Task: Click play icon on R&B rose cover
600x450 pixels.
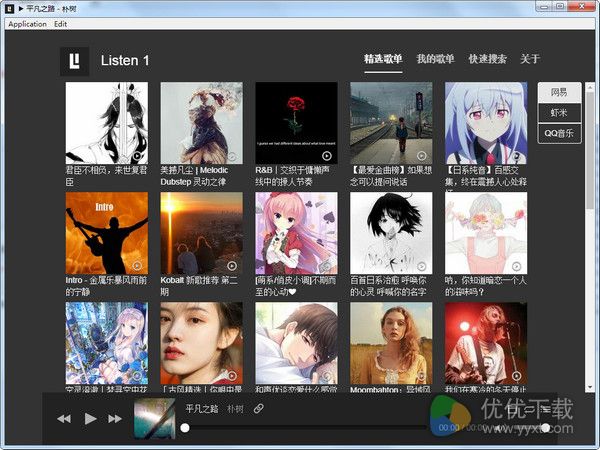Action: tap(326, 156)
